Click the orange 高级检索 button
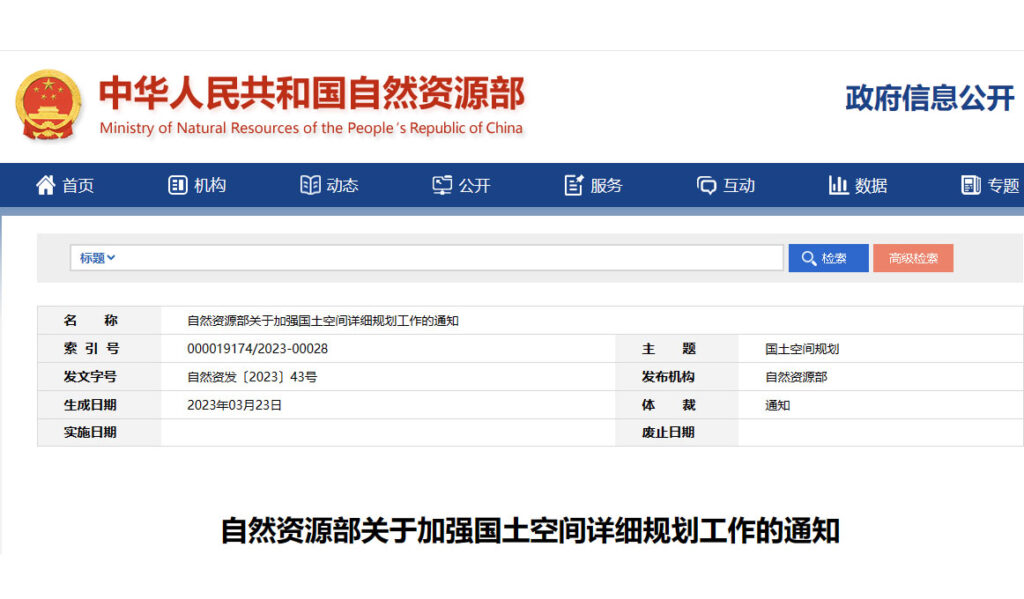1024x599 pixels. (x=913, y=258)
